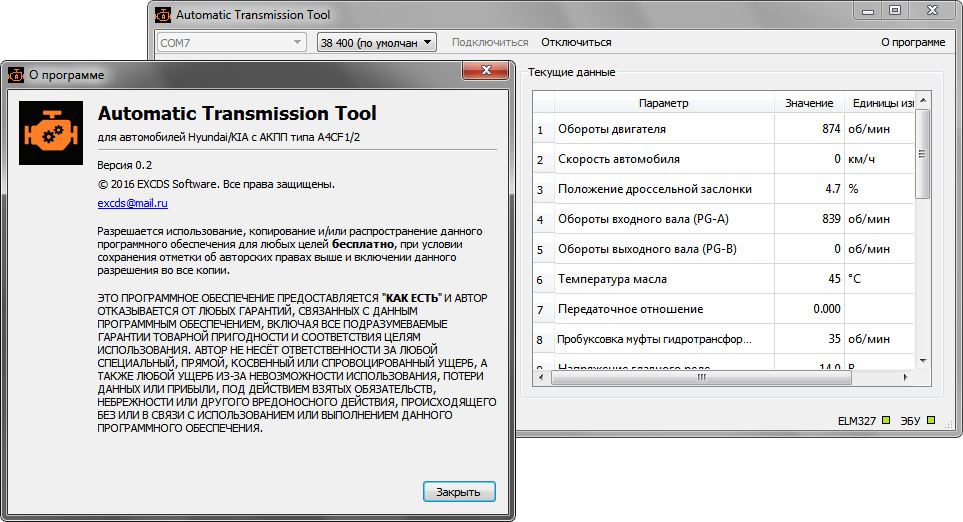Maximize the Automatic Transmission Tool window

click(895, 10)
